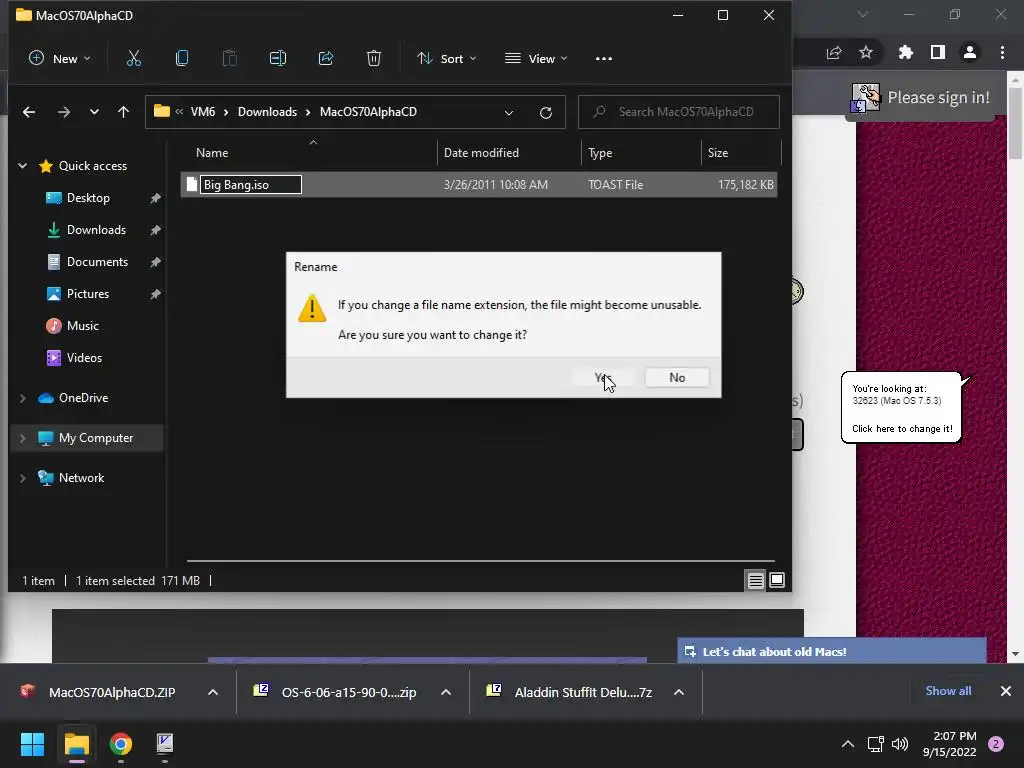This screenshot has width=1024, height=768.
Task: Click the Cut scissors icon
Action: click(x=134, y=58)
